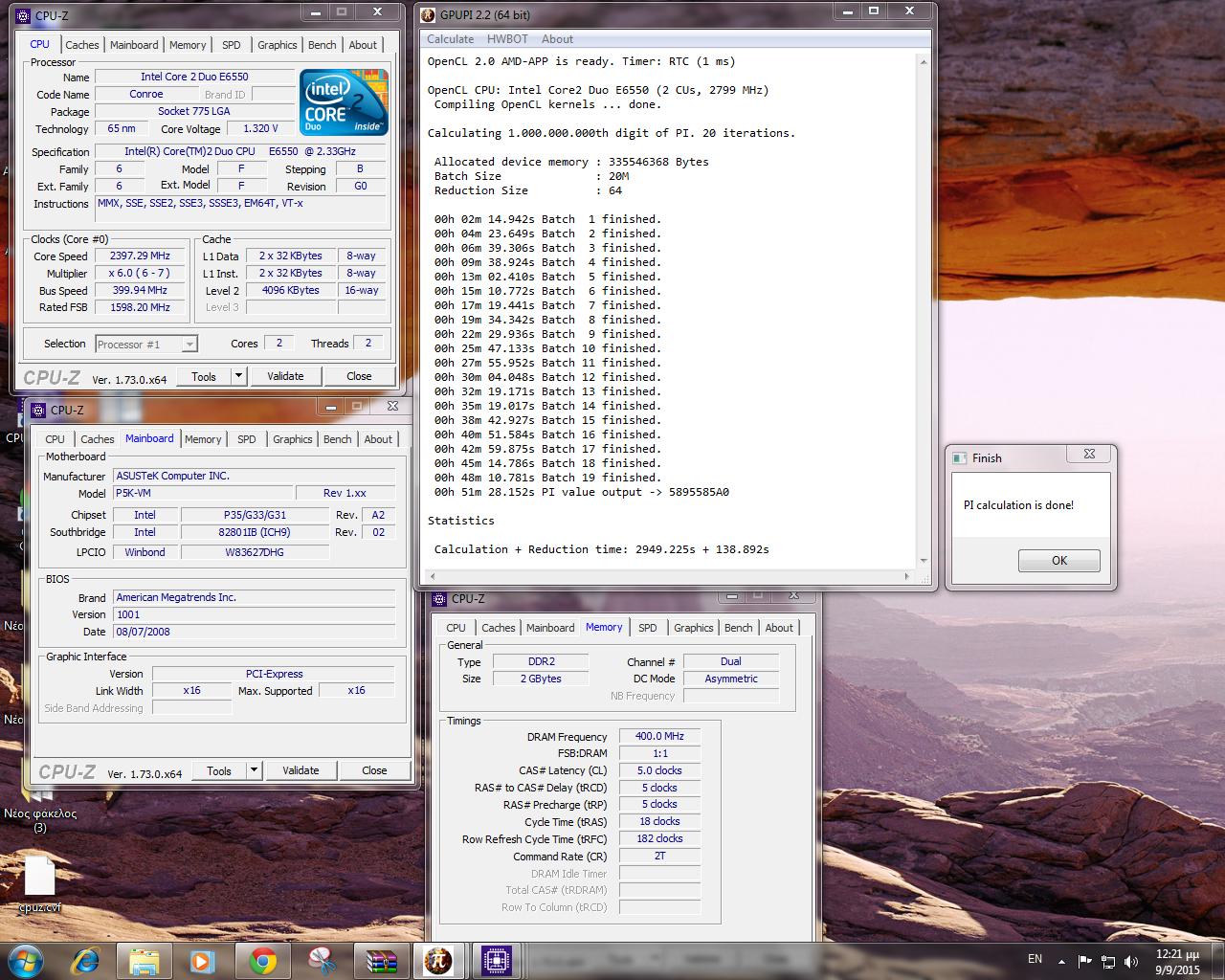Click the Name field Intel Core 2 Duo E6550

coord(194,77)
